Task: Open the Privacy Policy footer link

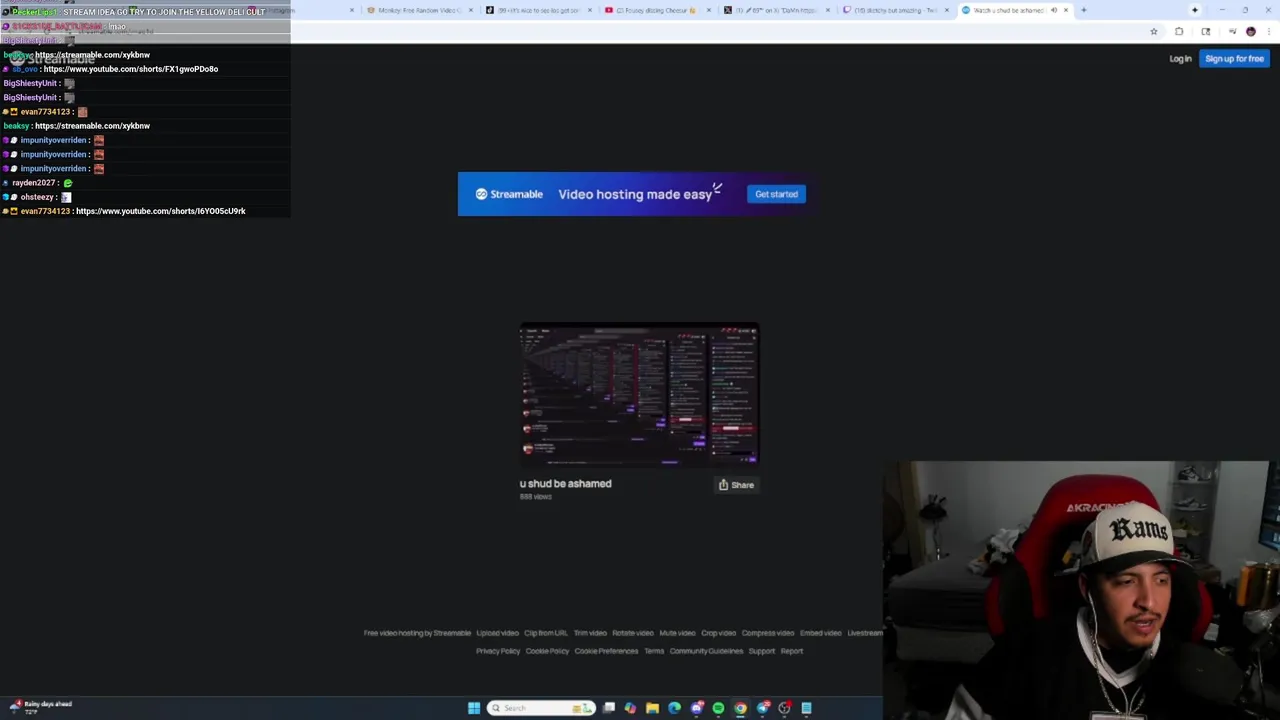Action: [498, 651]
